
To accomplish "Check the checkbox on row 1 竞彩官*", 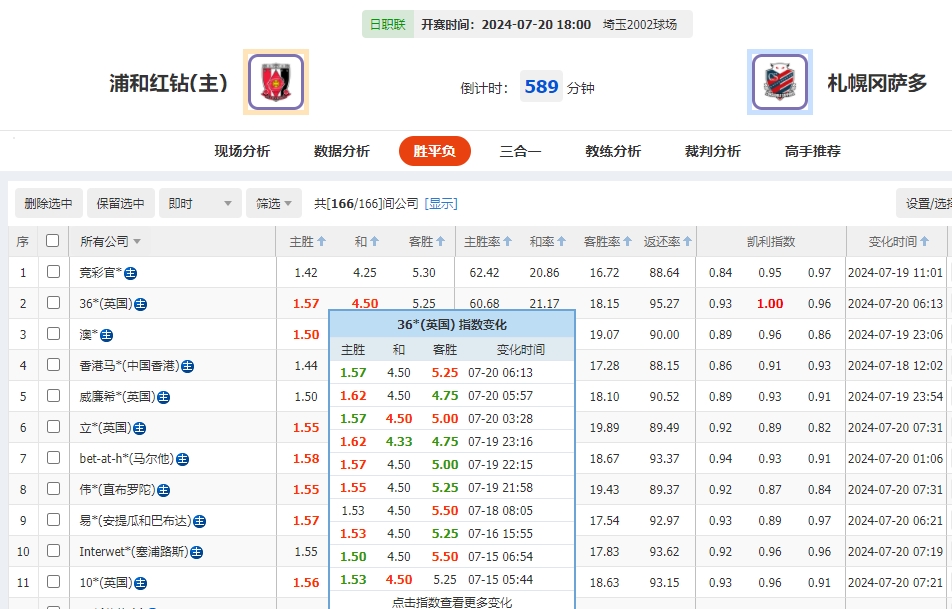I will click(x=52, y=270).
